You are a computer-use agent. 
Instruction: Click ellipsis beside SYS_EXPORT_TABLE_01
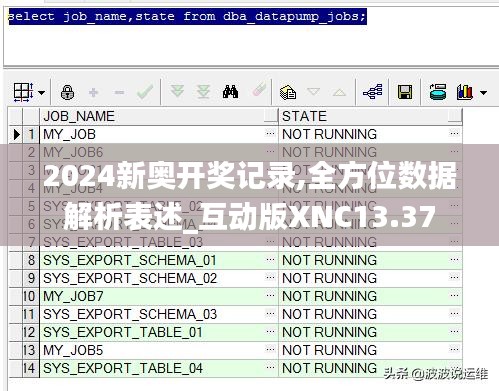tap(270, 331)
